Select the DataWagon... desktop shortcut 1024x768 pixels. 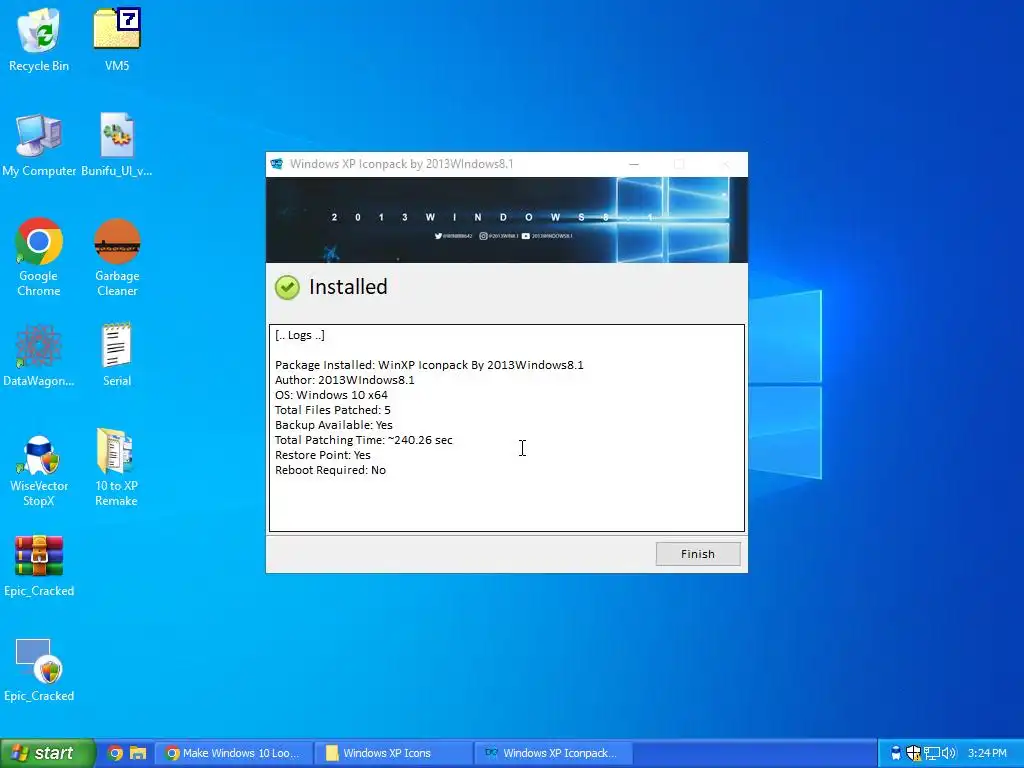pos(39,355)
